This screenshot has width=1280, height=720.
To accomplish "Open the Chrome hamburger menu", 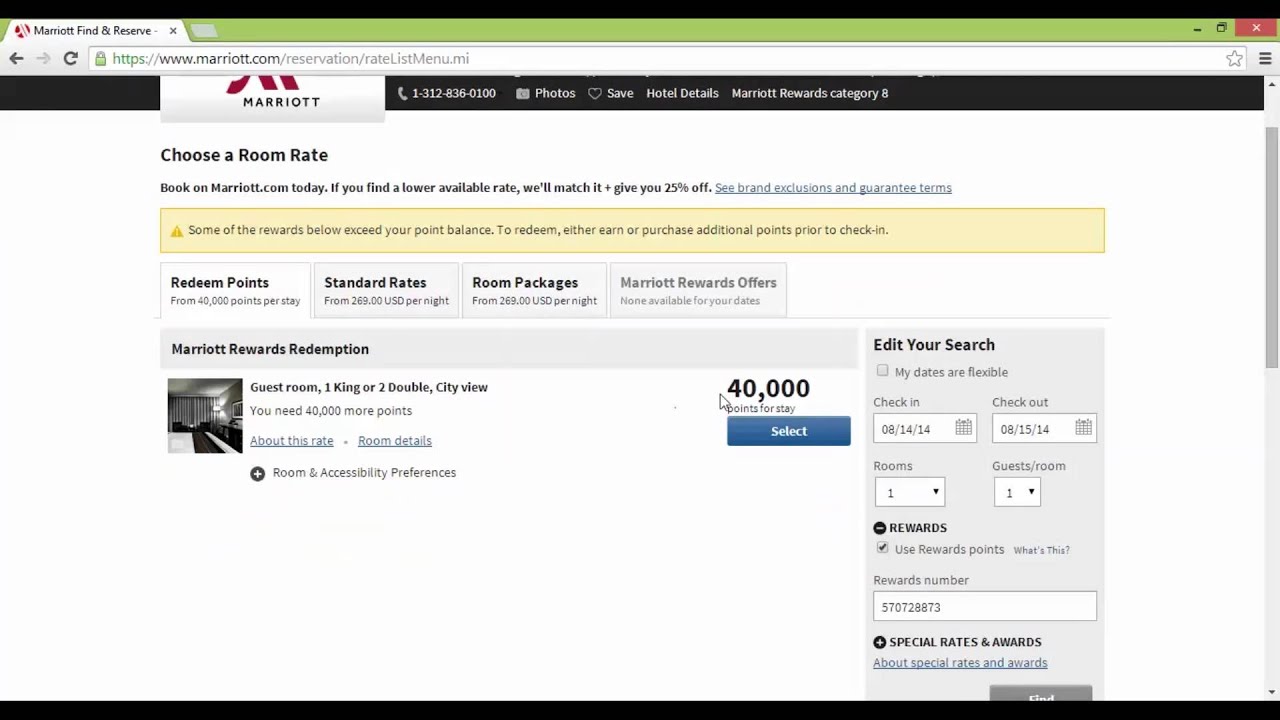I will pos(1265,59).
